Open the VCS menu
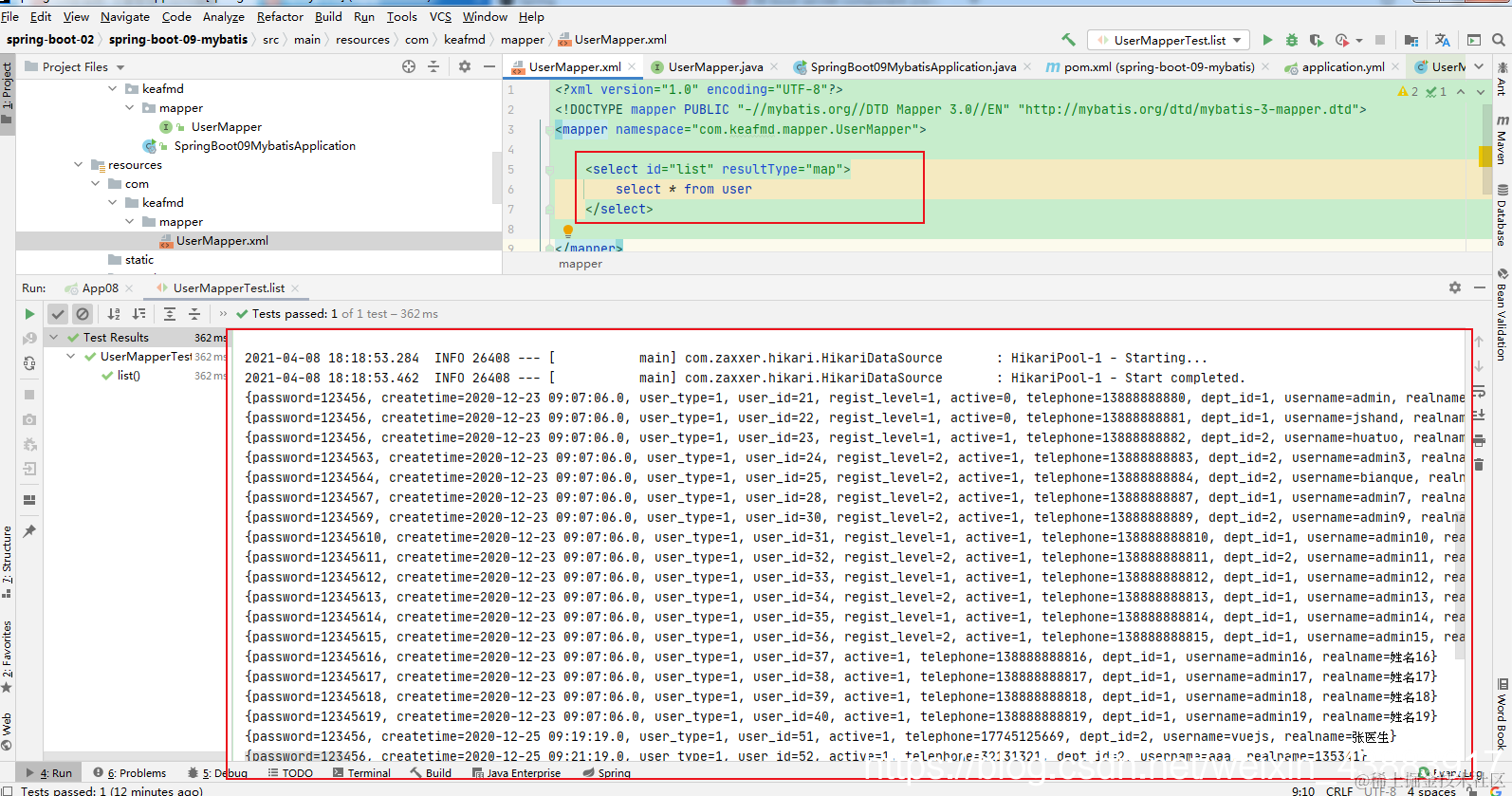The image size is (1512, 796). tap(440, 17)
